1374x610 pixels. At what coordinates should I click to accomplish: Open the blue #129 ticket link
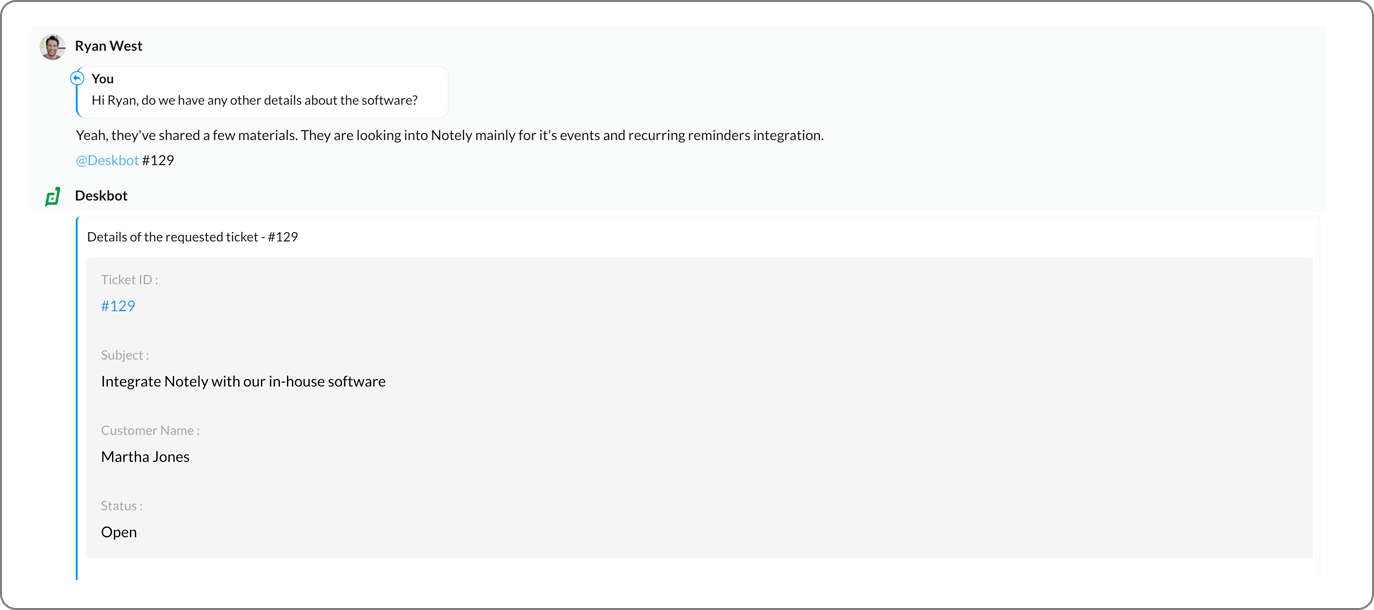pos(118,306)
